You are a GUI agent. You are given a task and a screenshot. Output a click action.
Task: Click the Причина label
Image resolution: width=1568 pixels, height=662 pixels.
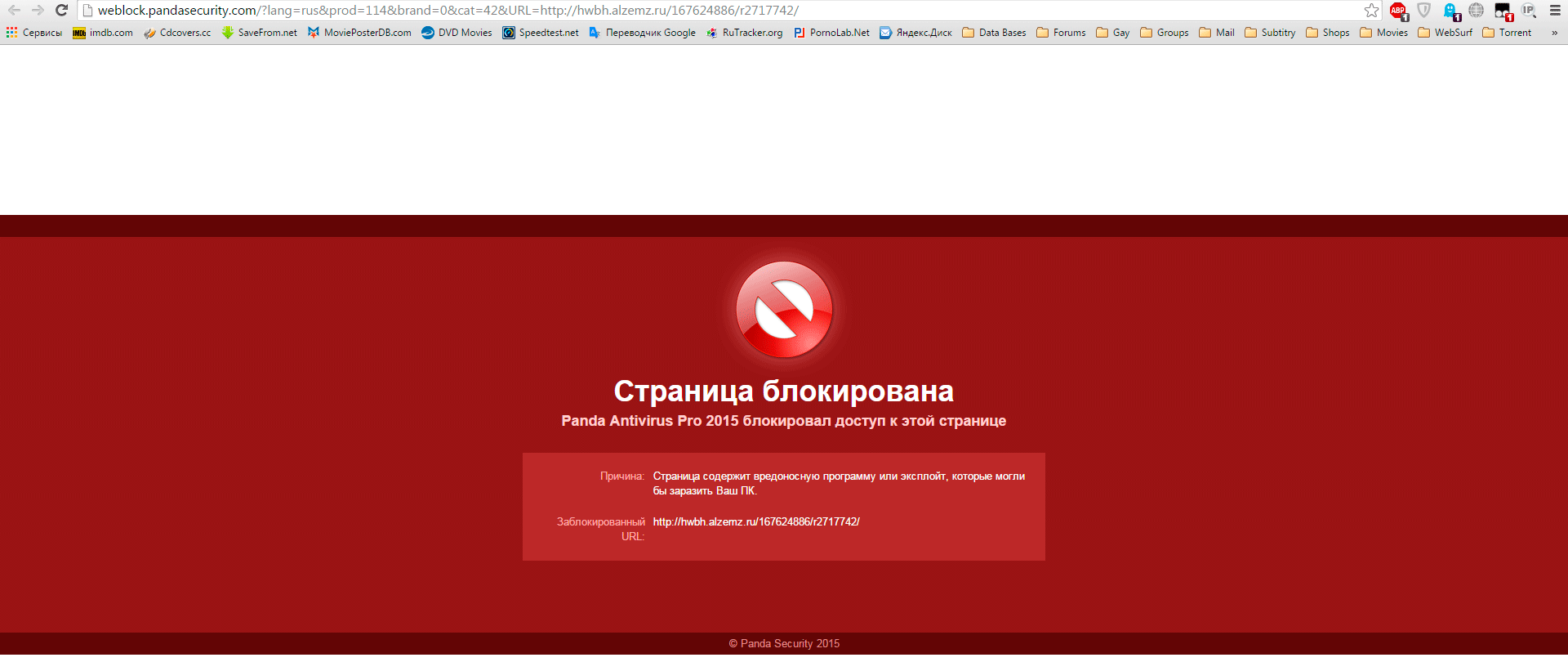[x=622, y=476]
